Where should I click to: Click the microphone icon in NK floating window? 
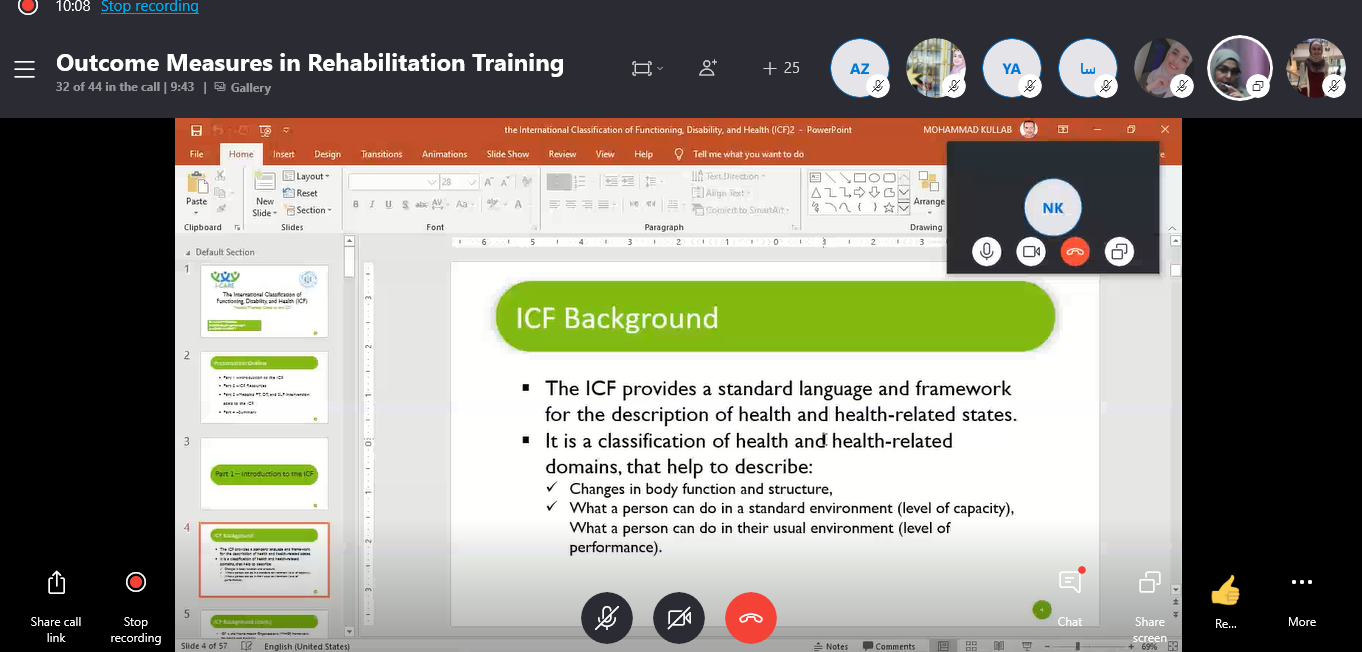click(987, 252)
